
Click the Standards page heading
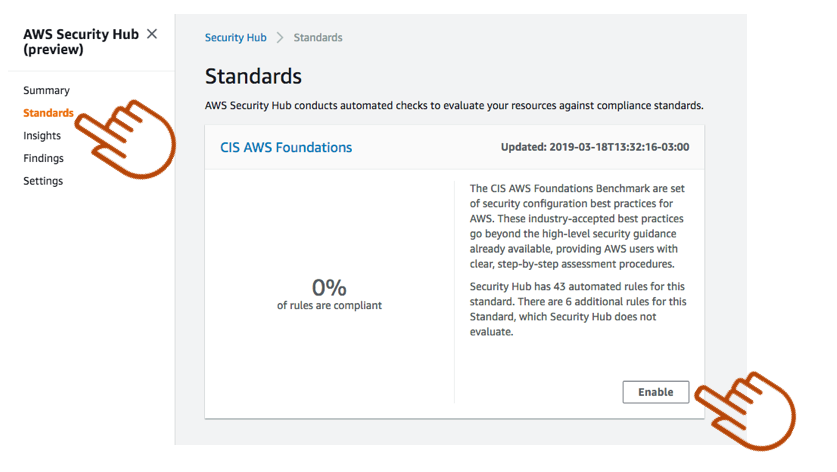coord(253,76)
